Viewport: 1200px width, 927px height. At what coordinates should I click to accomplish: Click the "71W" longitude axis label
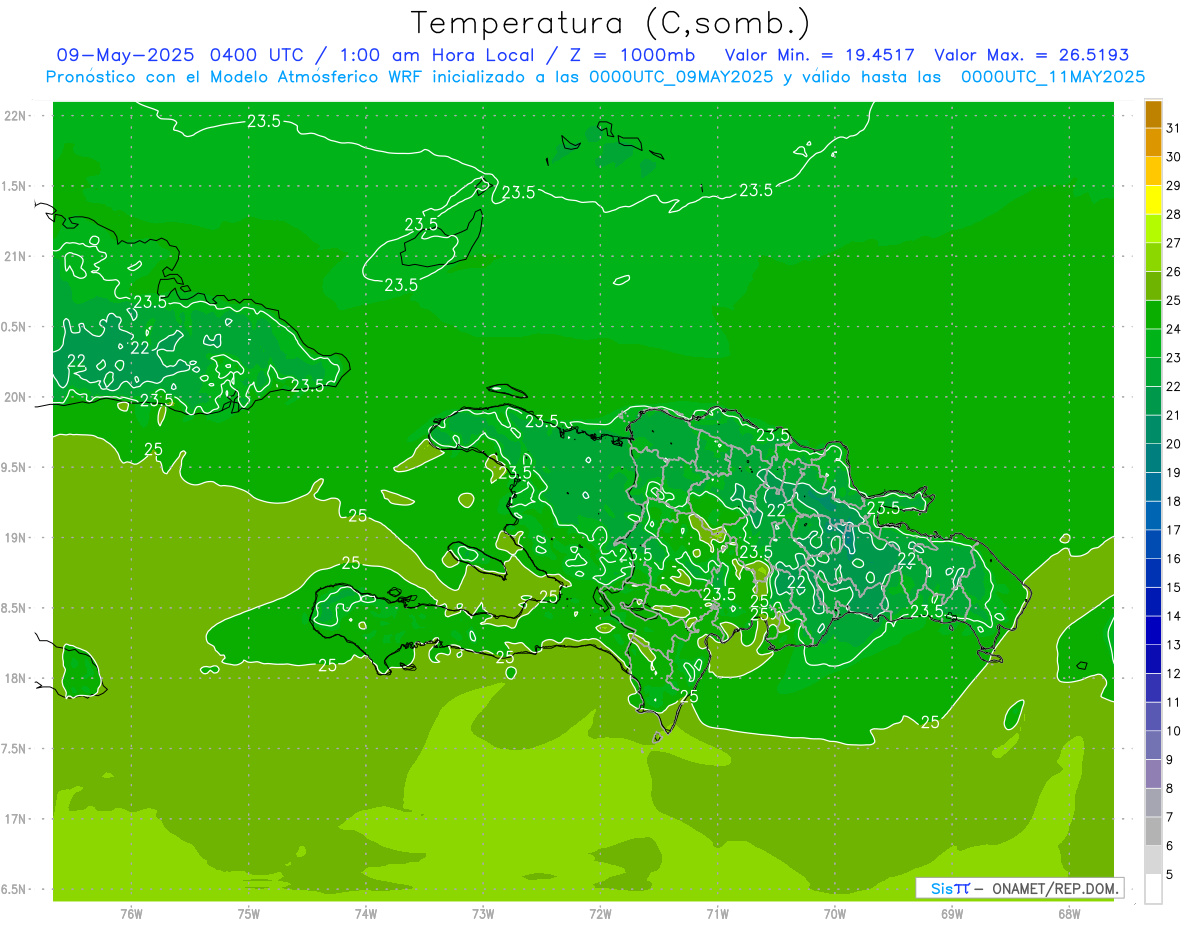[717, 914]
